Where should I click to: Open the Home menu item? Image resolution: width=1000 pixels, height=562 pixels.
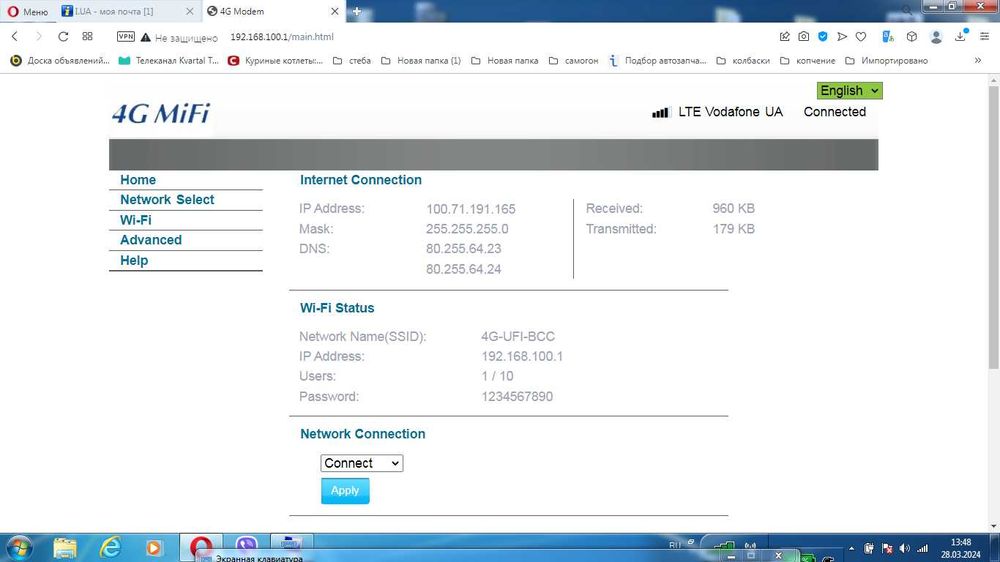tap(138, 180)
